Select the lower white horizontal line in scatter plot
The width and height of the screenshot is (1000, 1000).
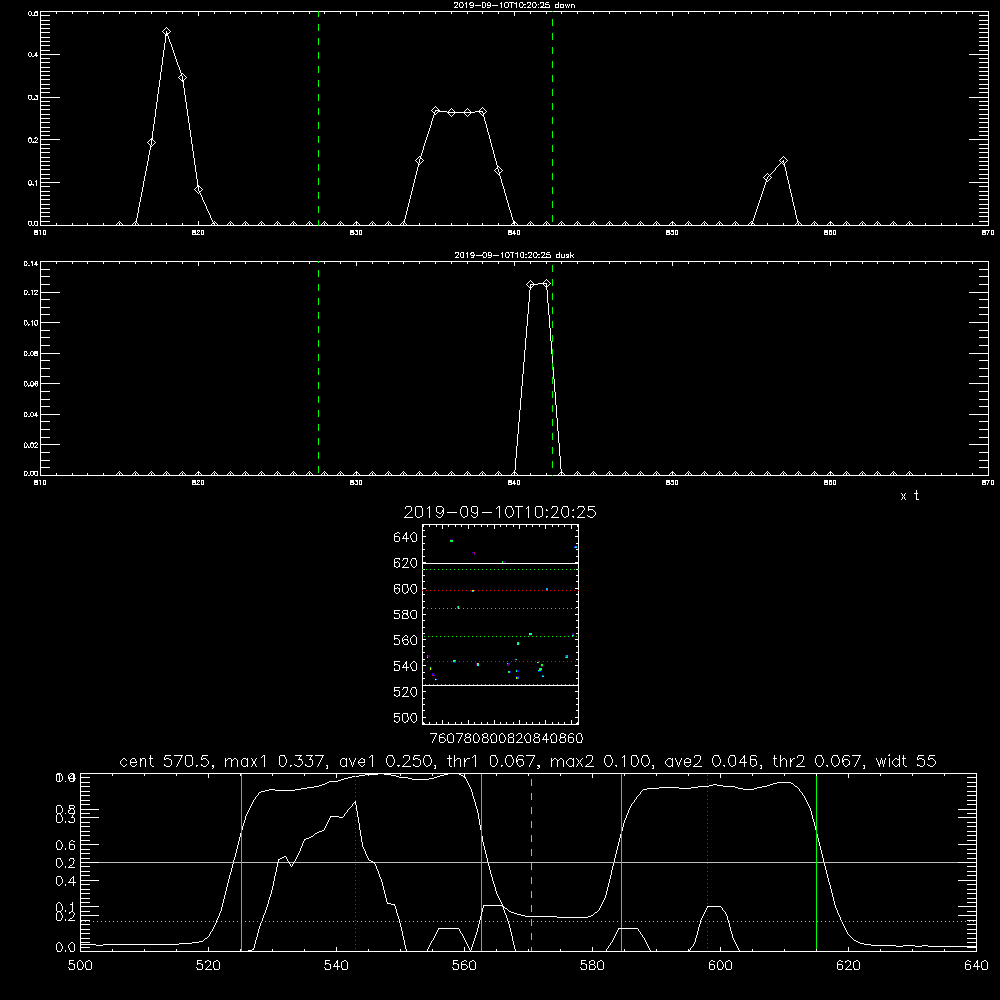500,686
